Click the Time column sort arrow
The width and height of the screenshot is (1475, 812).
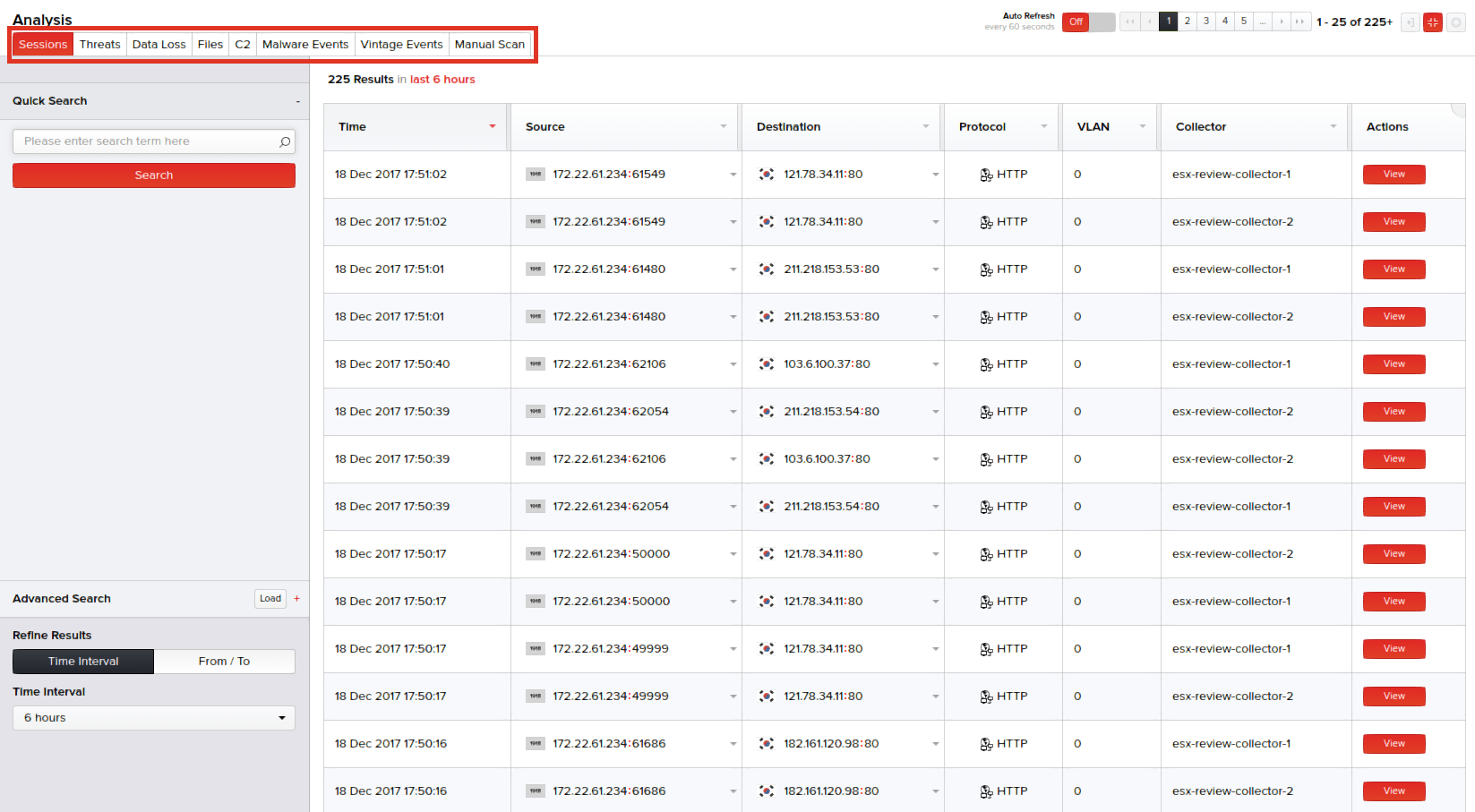pos(492,127)
